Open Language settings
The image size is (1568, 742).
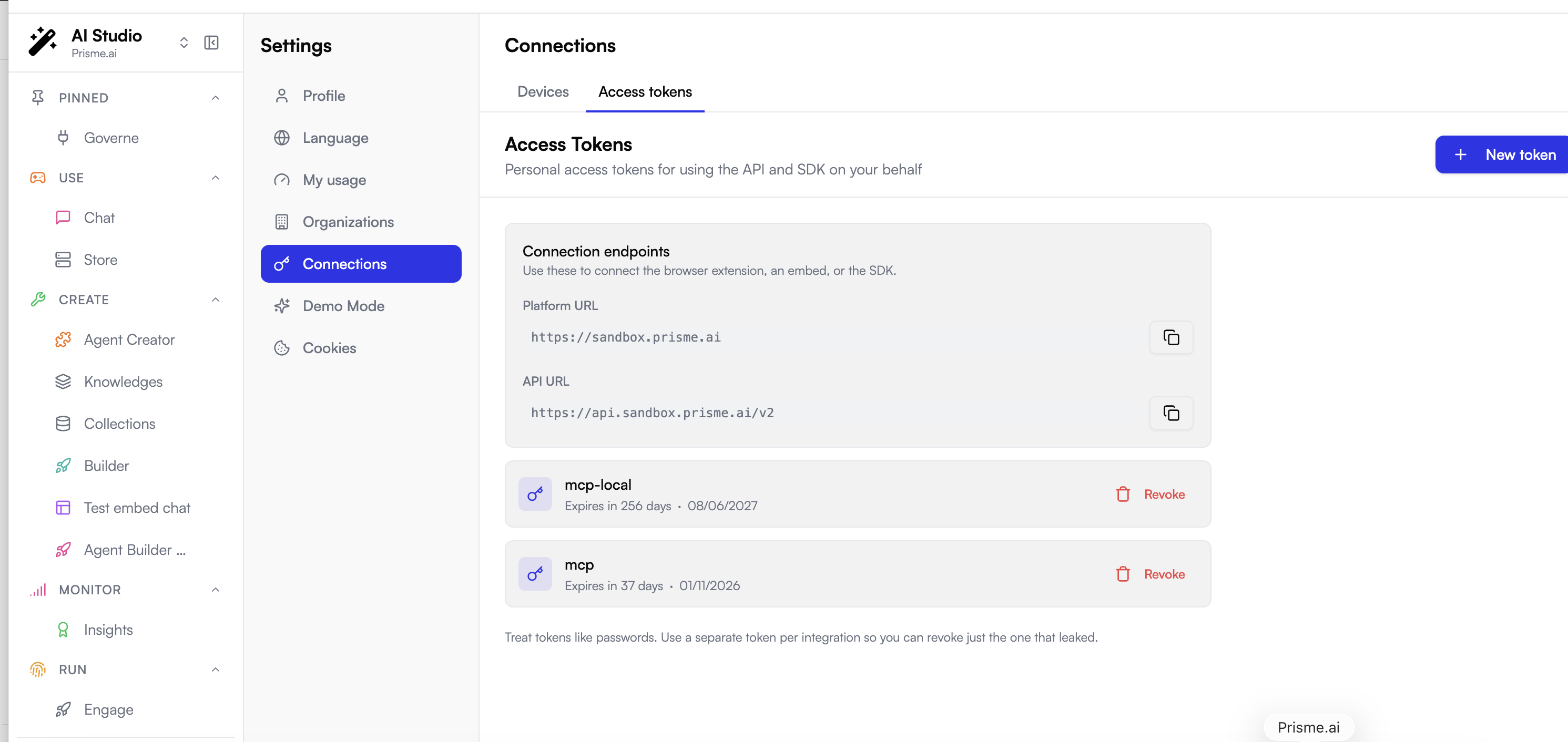pos(361,138)
